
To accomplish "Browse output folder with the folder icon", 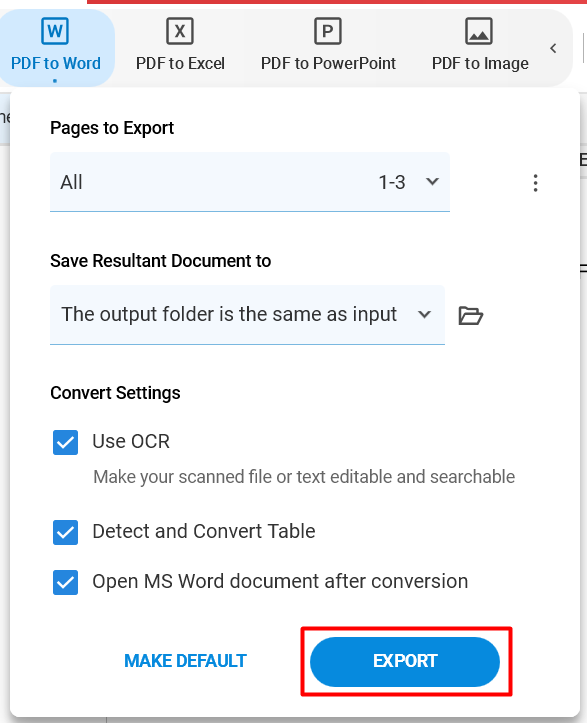I will pyautogui.click(x=471, y=316).
